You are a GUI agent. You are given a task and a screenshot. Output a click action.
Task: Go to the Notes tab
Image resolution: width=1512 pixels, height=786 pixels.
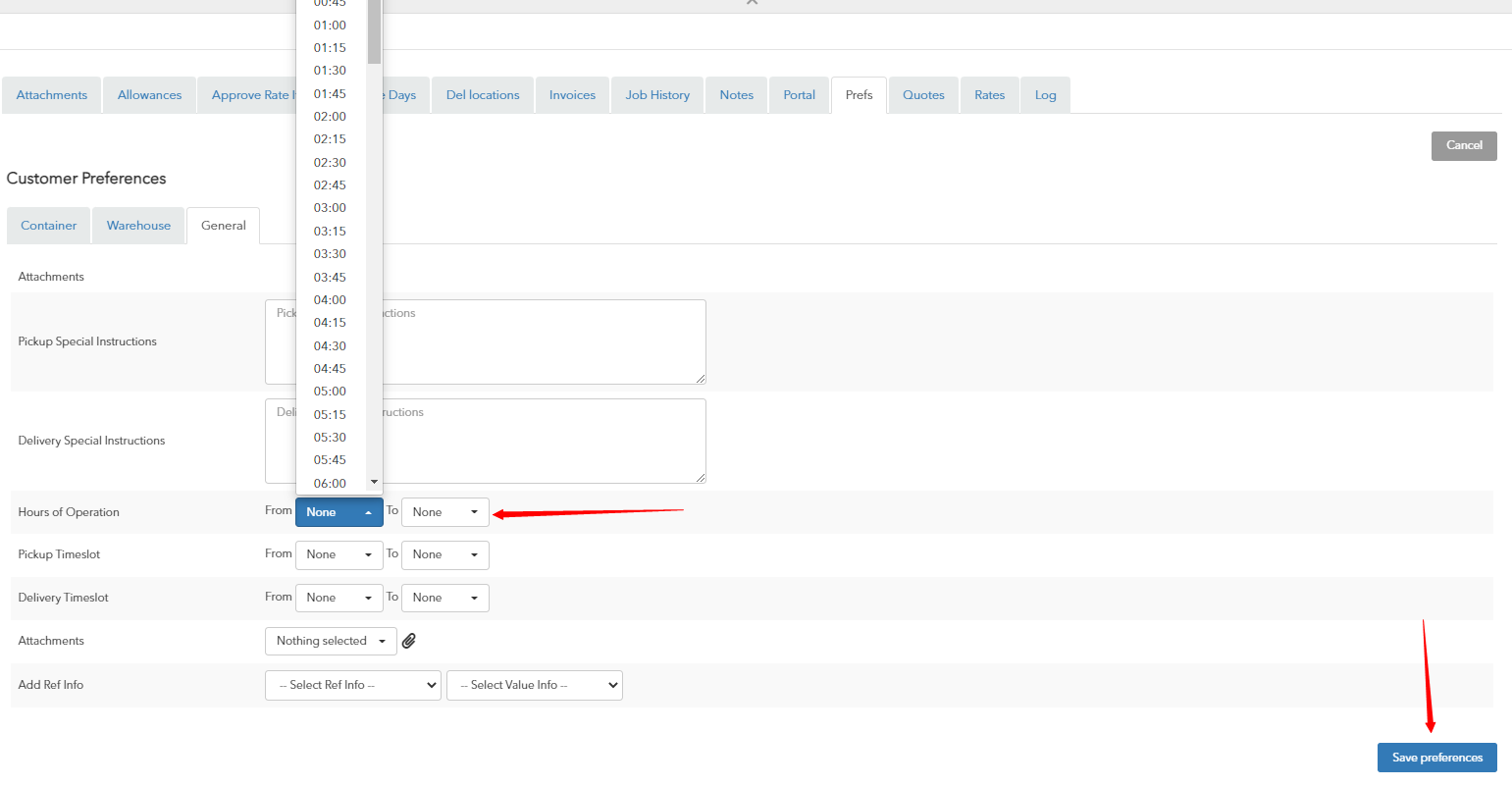coord(737,95)
